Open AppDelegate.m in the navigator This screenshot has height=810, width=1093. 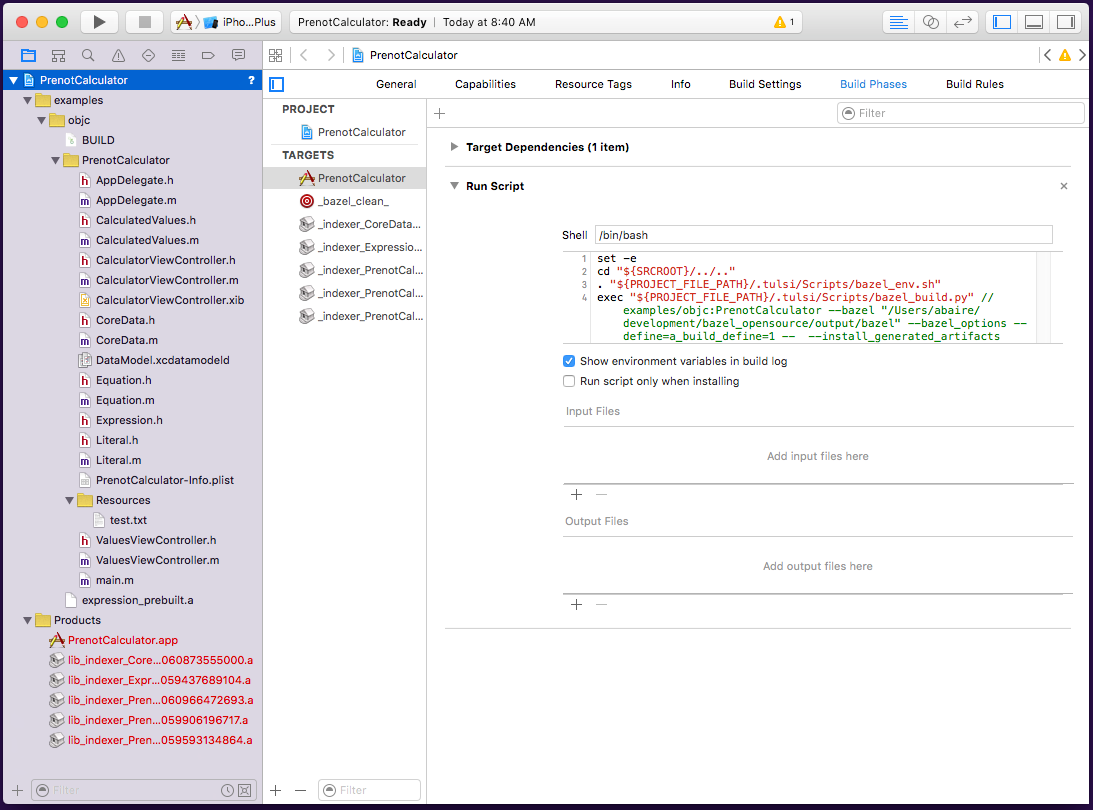136,201
